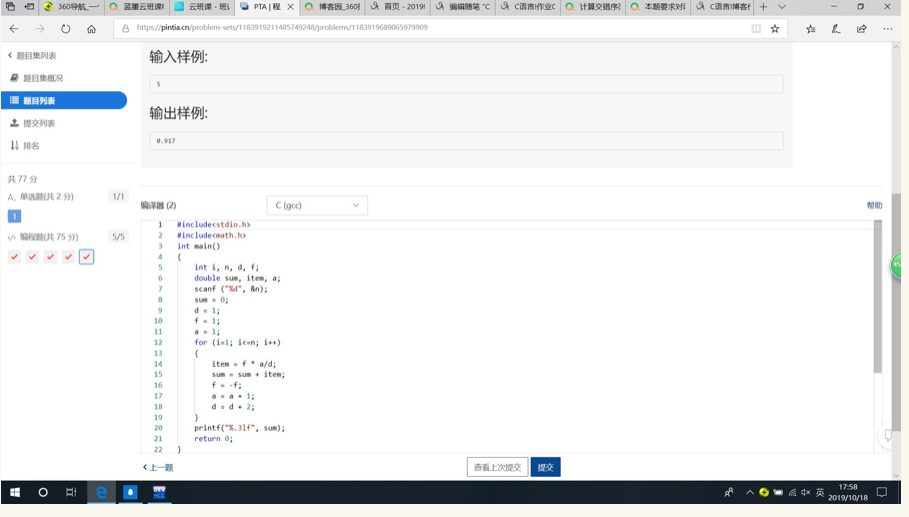Screen dimensions: 909x517
Task: Open 排名 in the sidebar
Action: pos(25,145)
